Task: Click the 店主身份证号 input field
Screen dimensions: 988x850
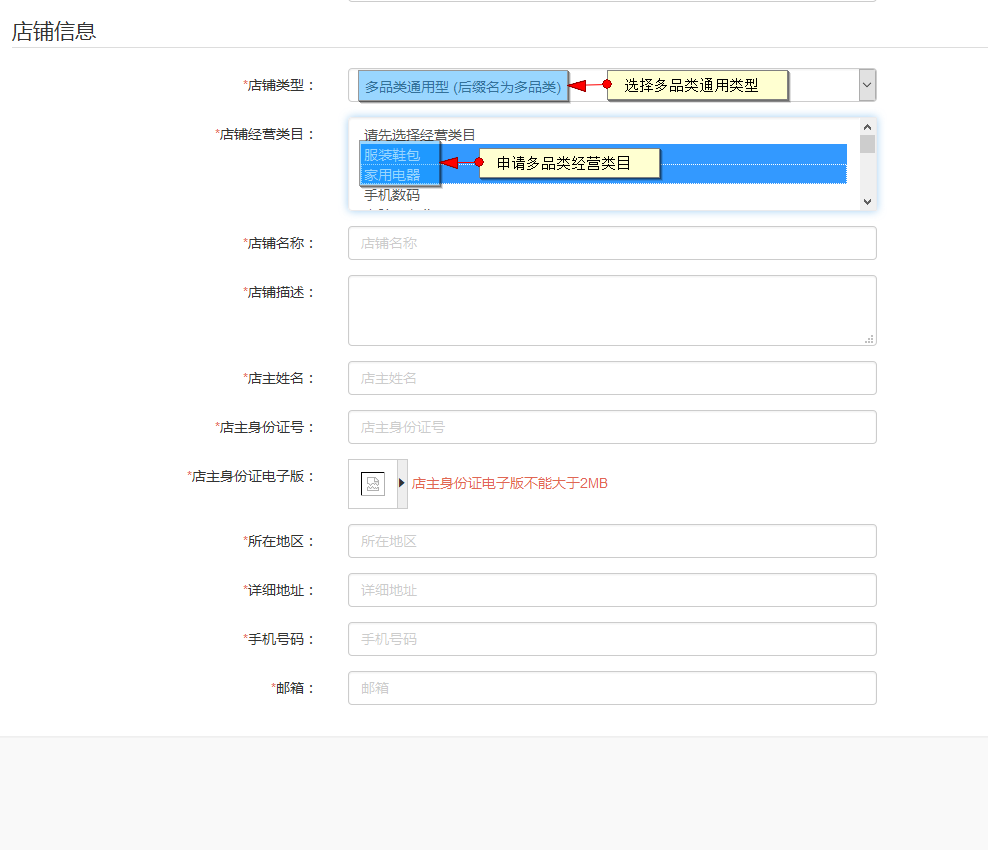Action: coord(612,427)
